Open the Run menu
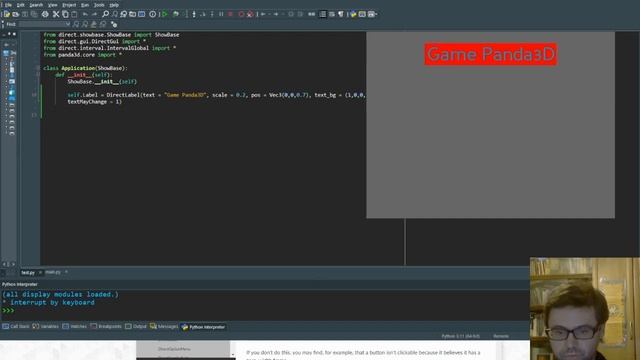640x360 pixels. [84, 5]
